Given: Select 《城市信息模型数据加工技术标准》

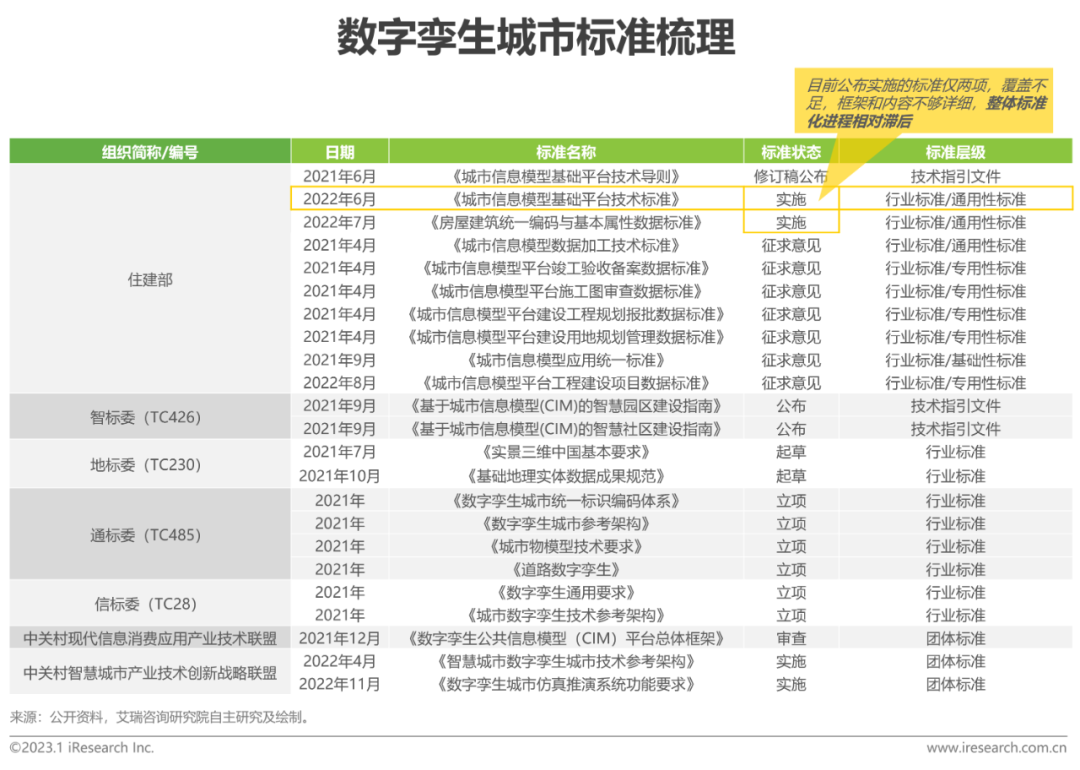Looking at the screenshot, I should (x=565, y=245).
